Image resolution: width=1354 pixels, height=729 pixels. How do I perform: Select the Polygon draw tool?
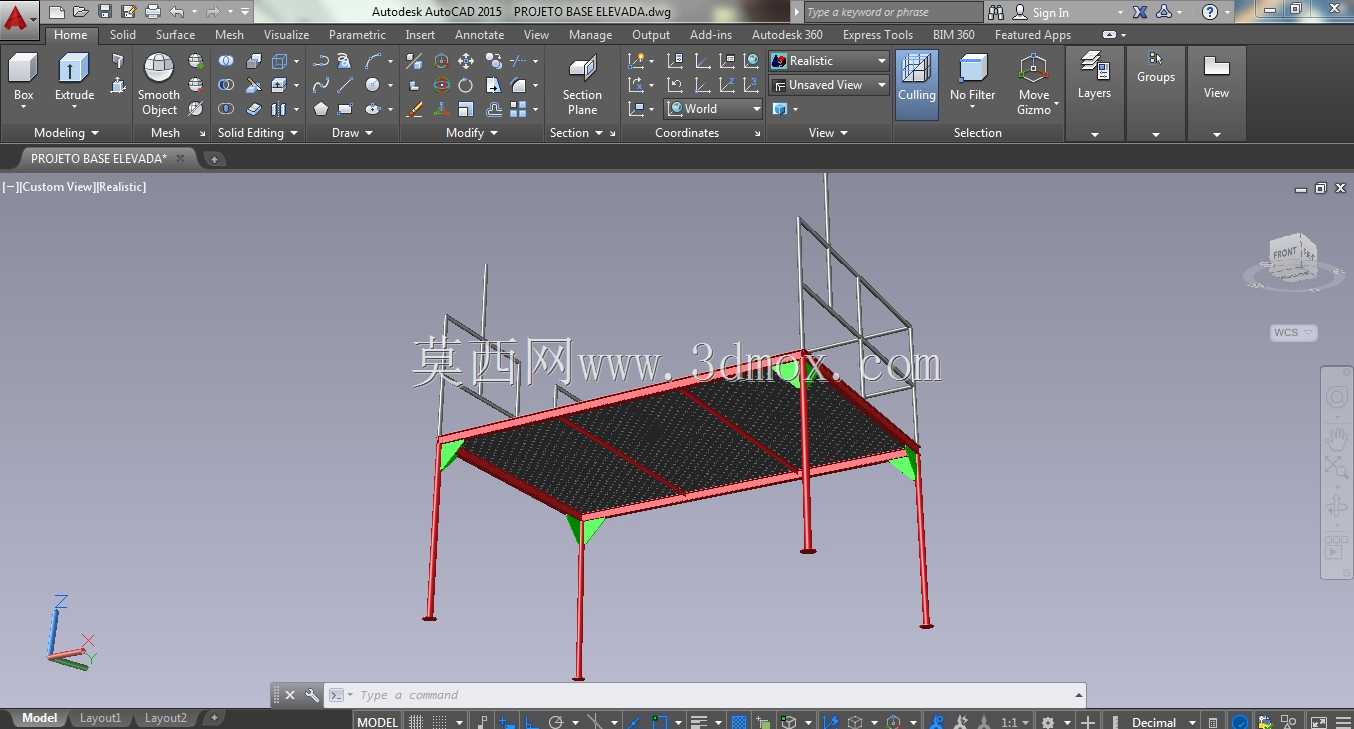point(321,109)
